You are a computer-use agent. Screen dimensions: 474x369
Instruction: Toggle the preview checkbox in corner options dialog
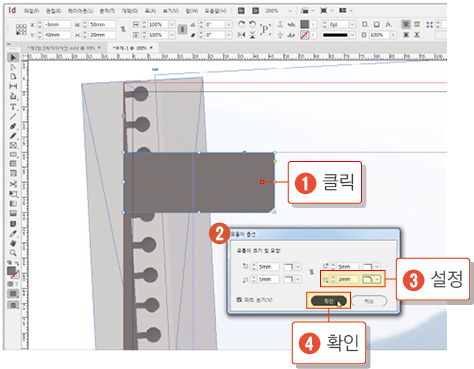tap(239, 300)
